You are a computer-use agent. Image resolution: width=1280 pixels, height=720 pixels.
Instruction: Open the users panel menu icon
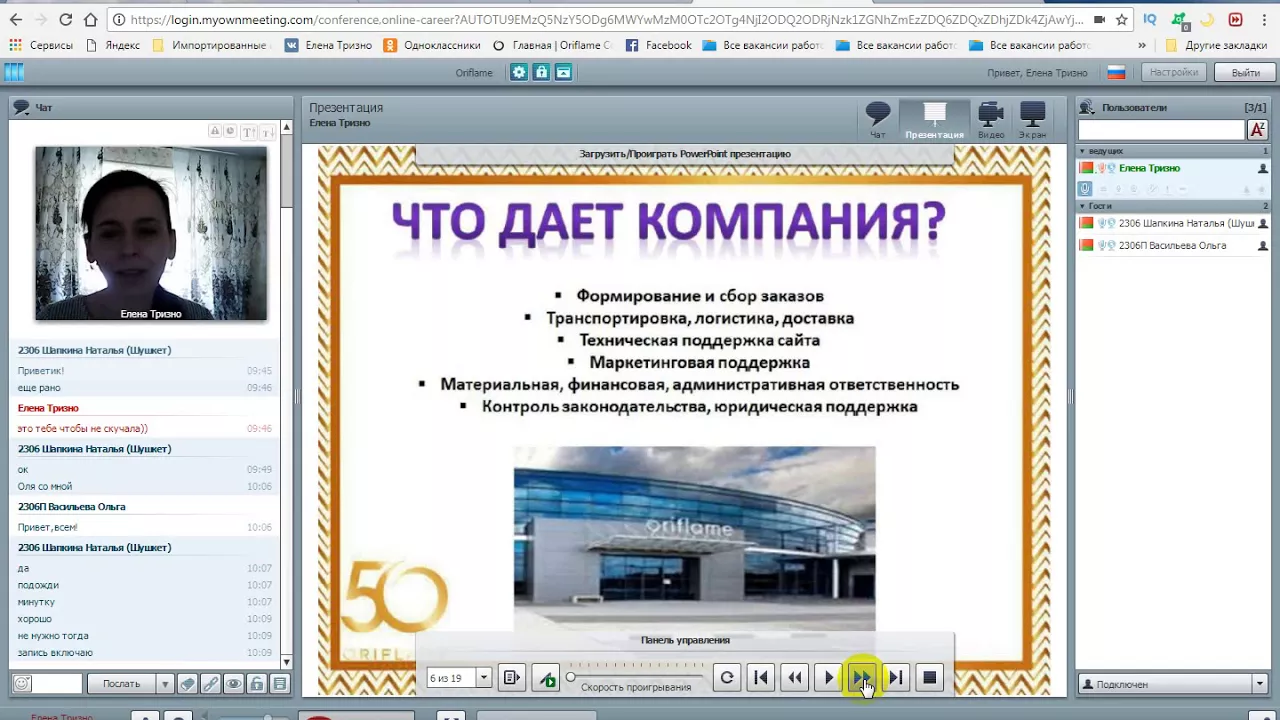pyautogui.click(x=1087, y=107)
